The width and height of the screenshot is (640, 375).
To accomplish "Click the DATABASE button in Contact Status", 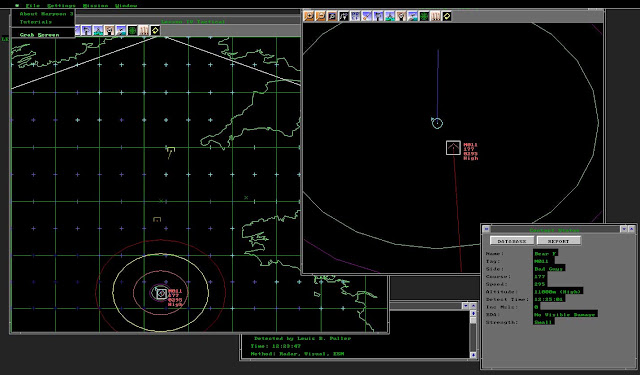I will (512, 241).
